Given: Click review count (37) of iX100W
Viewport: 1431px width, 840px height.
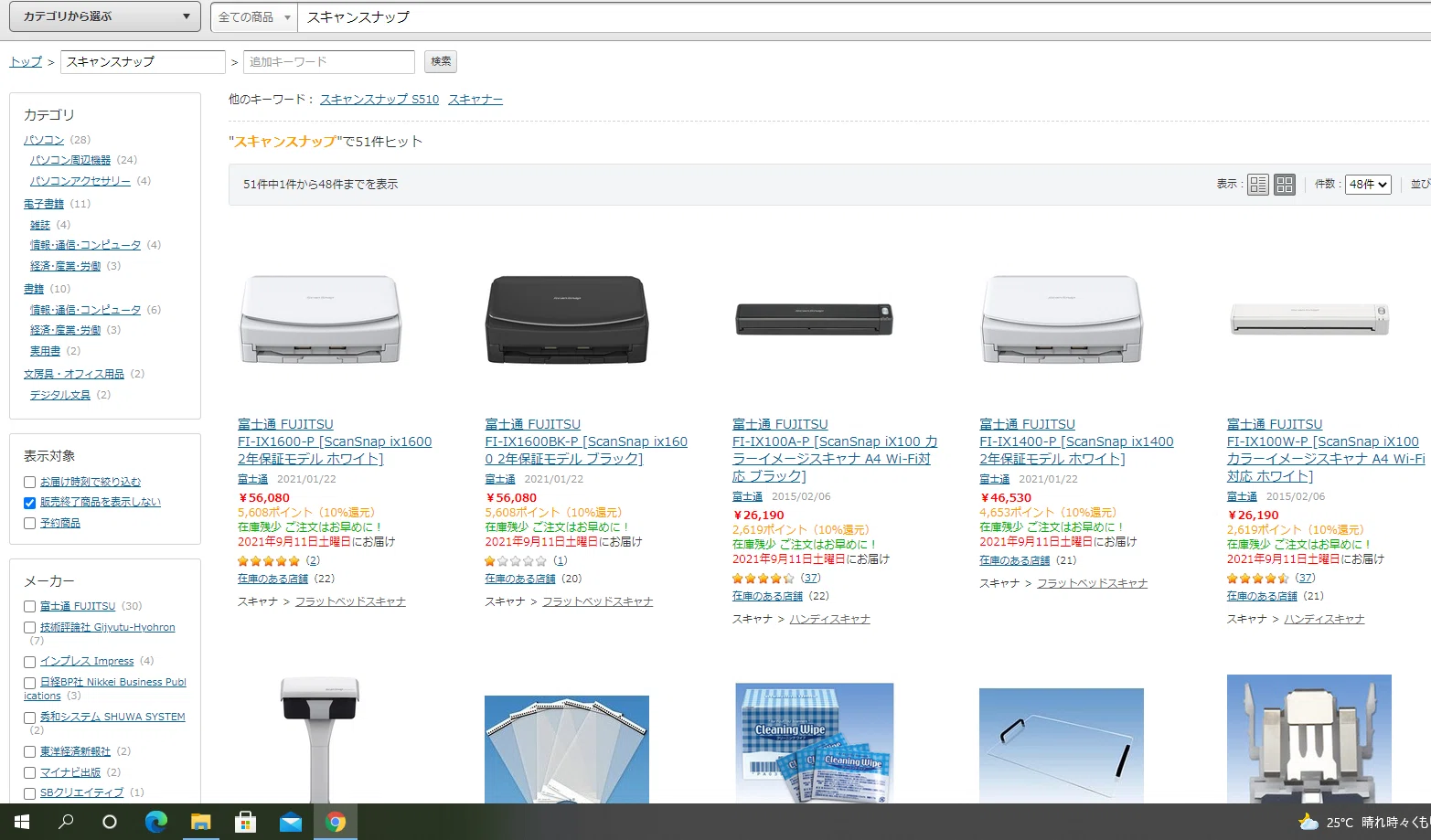Looking at the screenshot, I should [x=1306, y=578].
